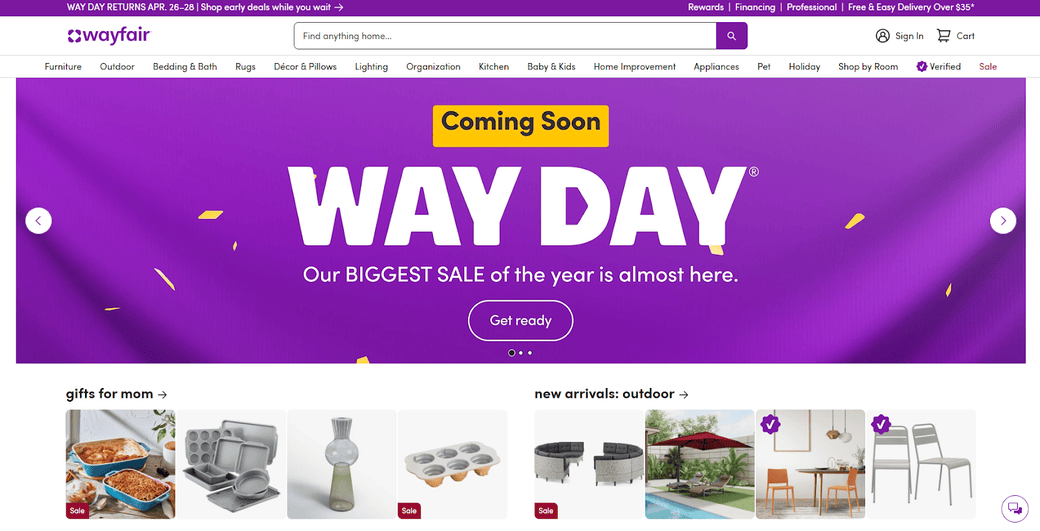Click the Sign In account icon
1040x531 pixels.
click(882, 36)
